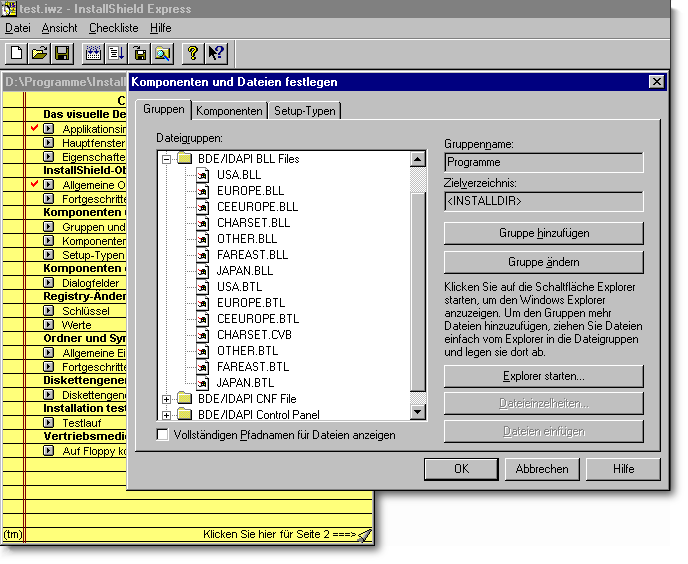
Task: Expand the BDE/IDAPI CNF File group
Action: pyautogui.click(x=167, y=399)
